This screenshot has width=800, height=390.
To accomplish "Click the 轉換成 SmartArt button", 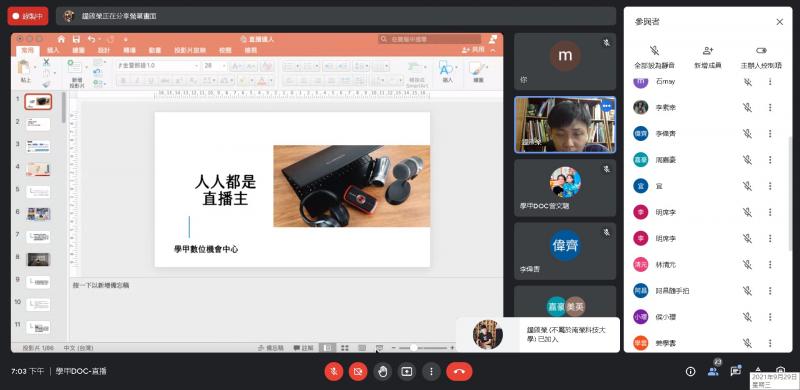I will 416,75.
